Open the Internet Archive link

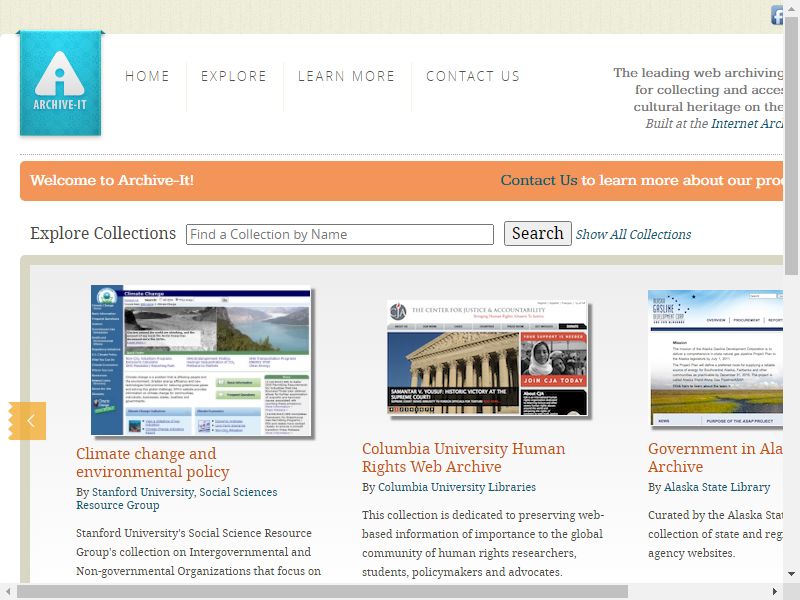pos(747,123)
